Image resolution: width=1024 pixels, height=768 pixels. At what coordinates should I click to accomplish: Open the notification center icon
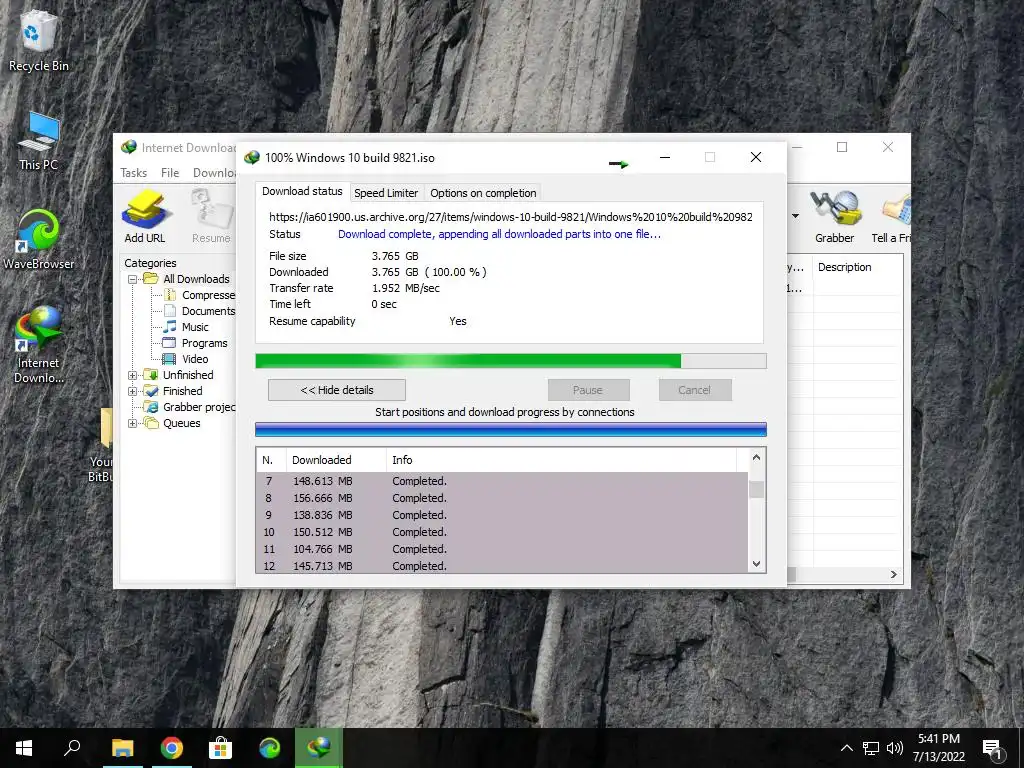992,748
